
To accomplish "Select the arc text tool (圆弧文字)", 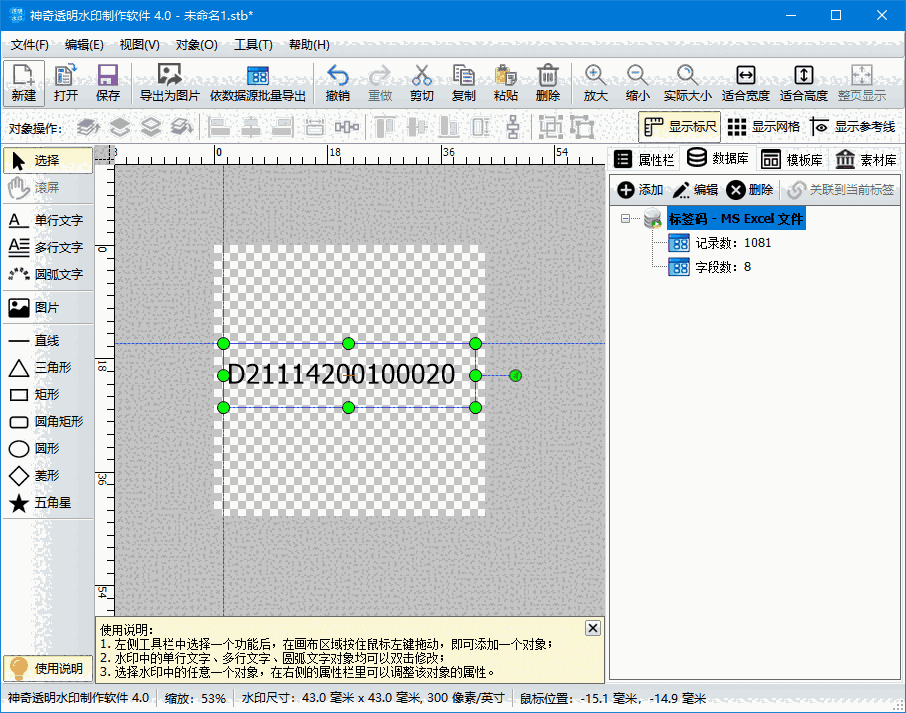I will pyautogui.click(x=47, y=274).
